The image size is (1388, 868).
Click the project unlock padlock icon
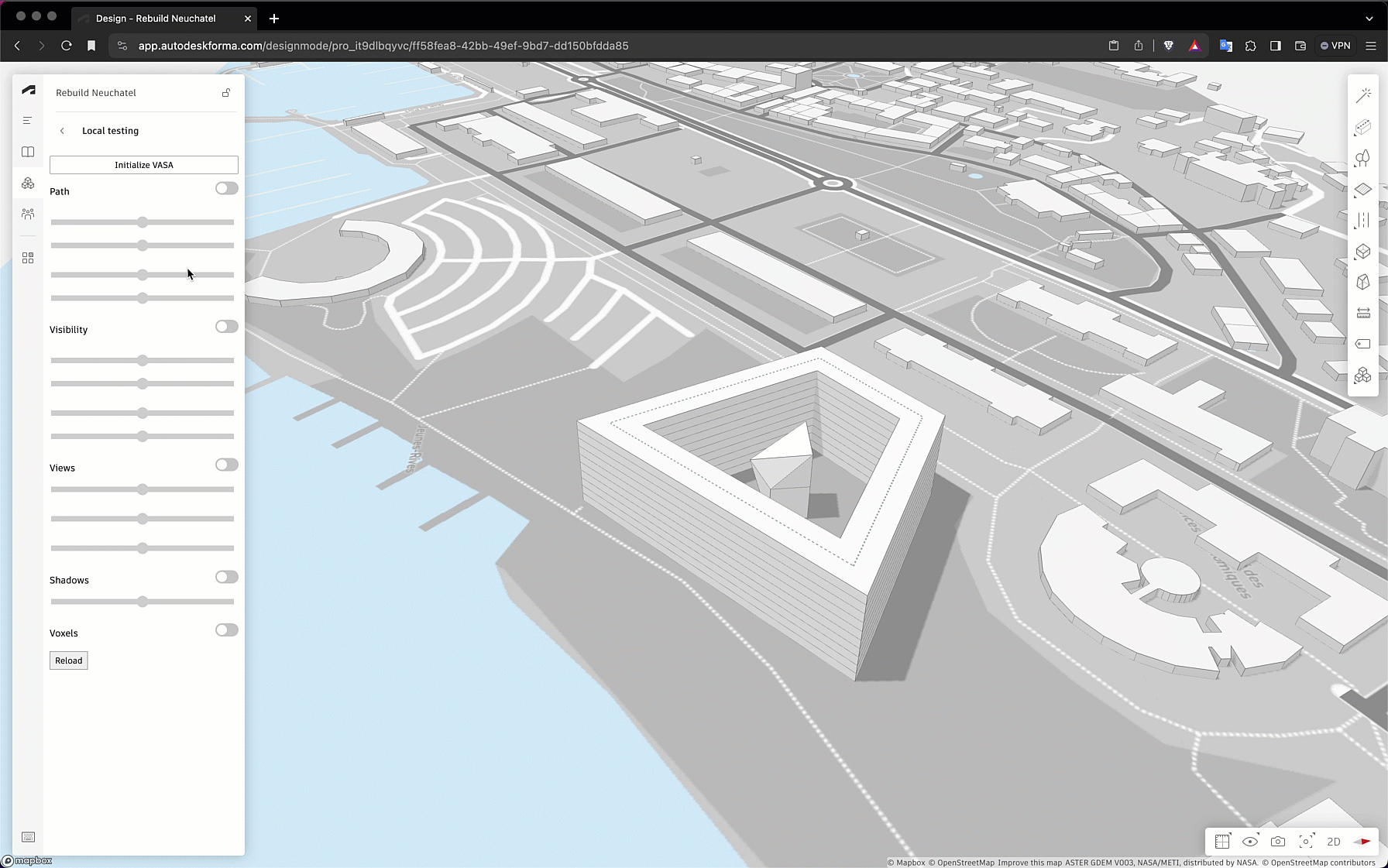(x=226, y=93)
